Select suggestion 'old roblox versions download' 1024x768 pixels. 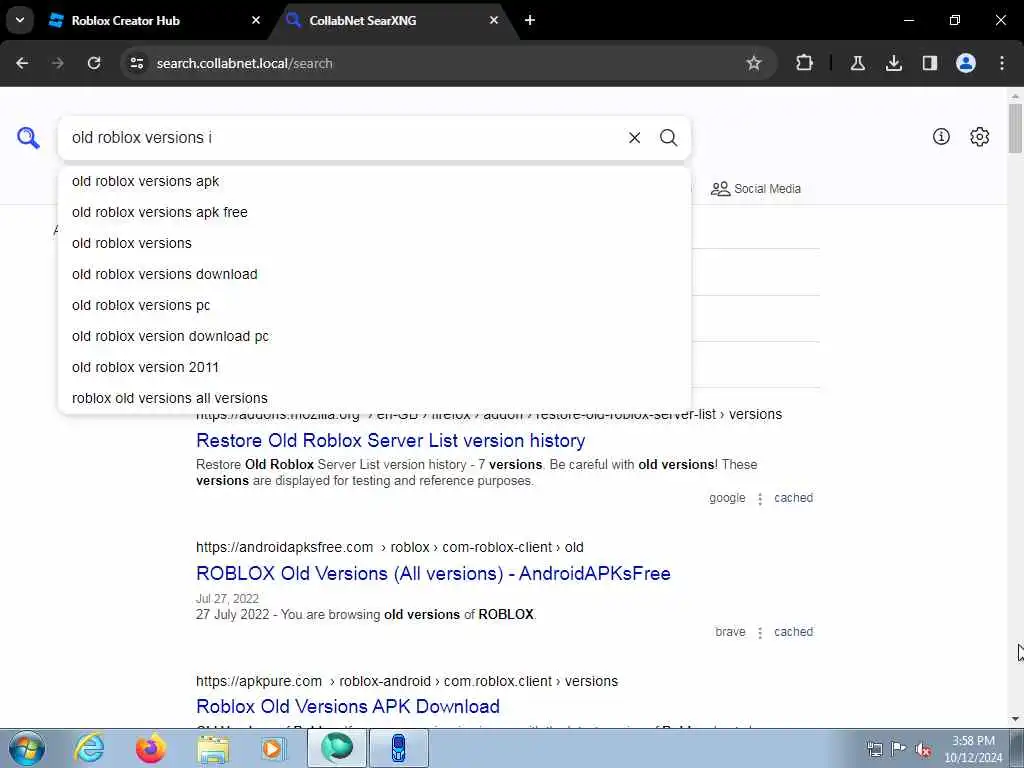click(x=375, y=274)
